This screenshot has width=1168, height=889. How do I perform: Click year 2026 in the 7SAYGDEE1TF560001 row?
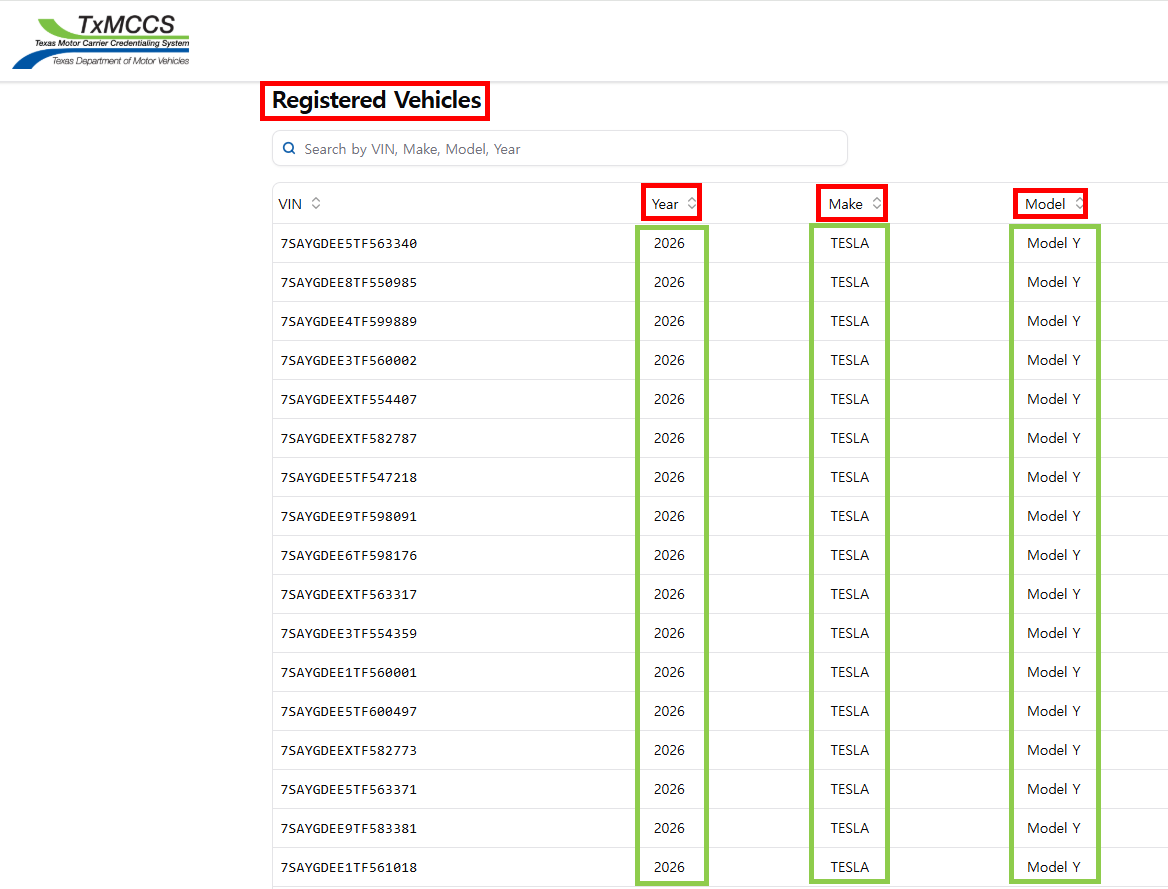(x=669, y=672)
